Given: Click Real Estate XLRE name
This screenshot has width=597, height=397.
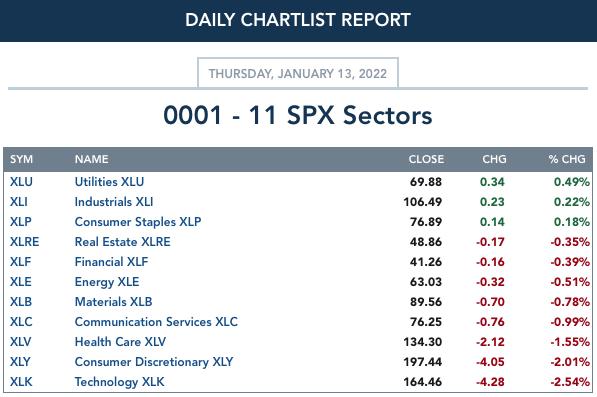Looking at the screenshot, I should point(123,242).
